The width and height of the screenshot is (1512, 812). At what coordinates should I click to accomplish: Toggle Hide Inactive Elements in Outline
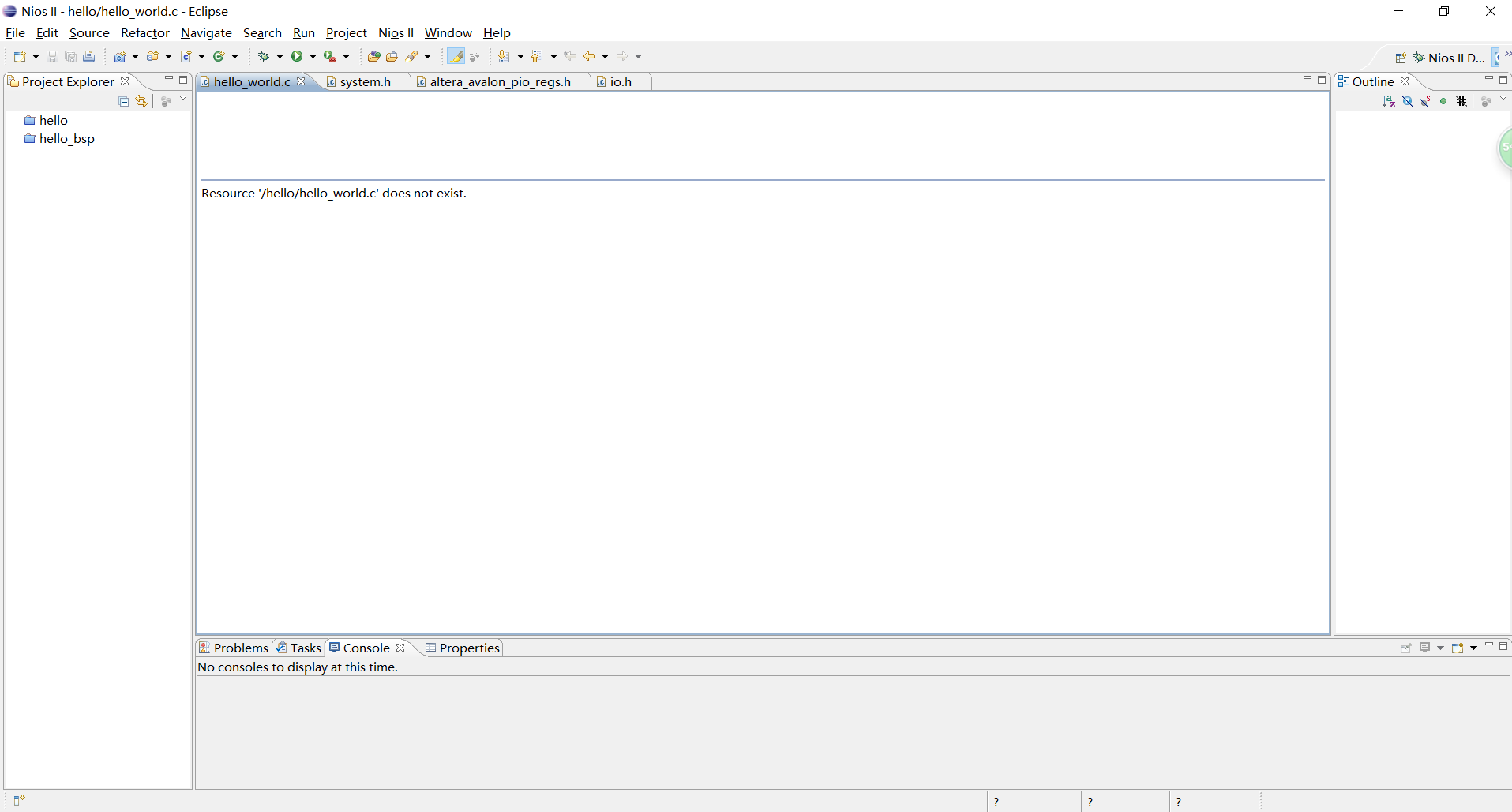[1461, 101]
